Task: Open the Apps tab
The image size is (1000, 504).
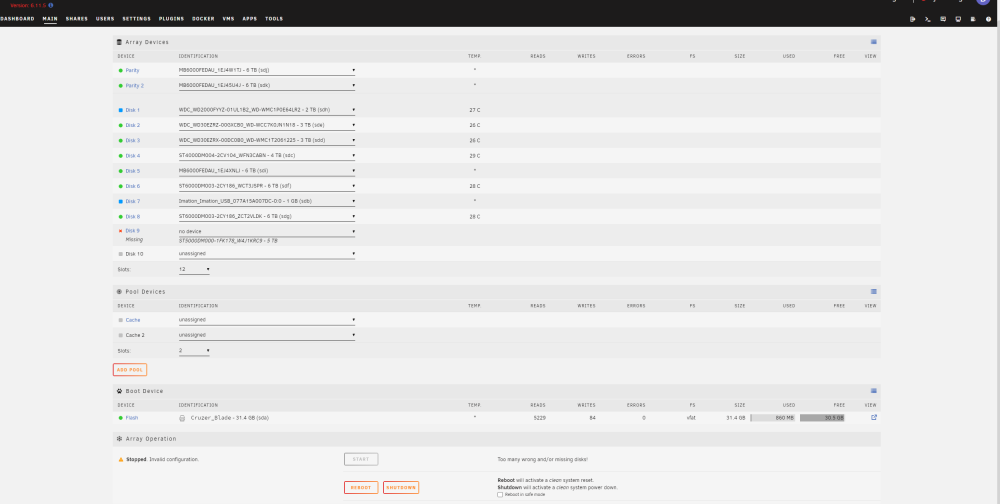Action: tap(249, 19)
